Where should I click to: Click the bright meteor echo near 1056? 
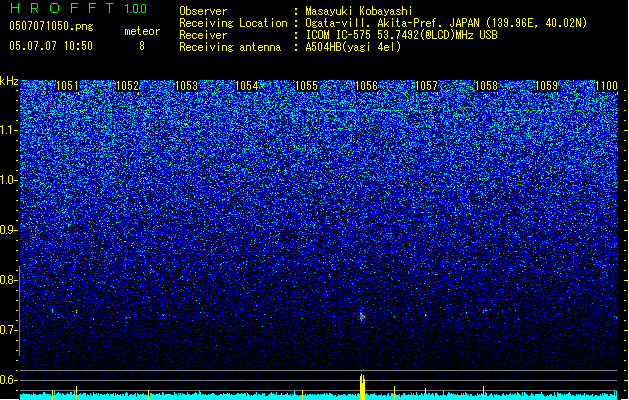click(x=362, y=317)
